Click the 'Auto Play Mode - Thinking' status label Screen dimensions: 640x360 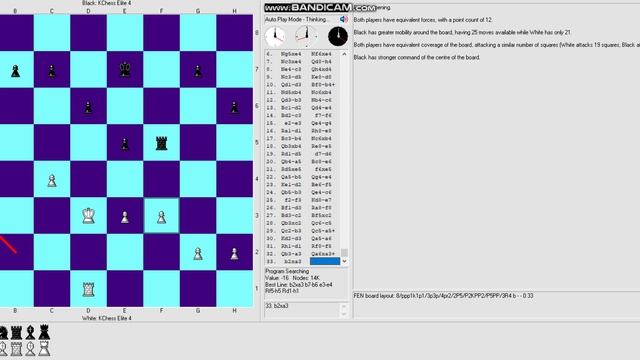pyautogui.click(x=297, y=19)
